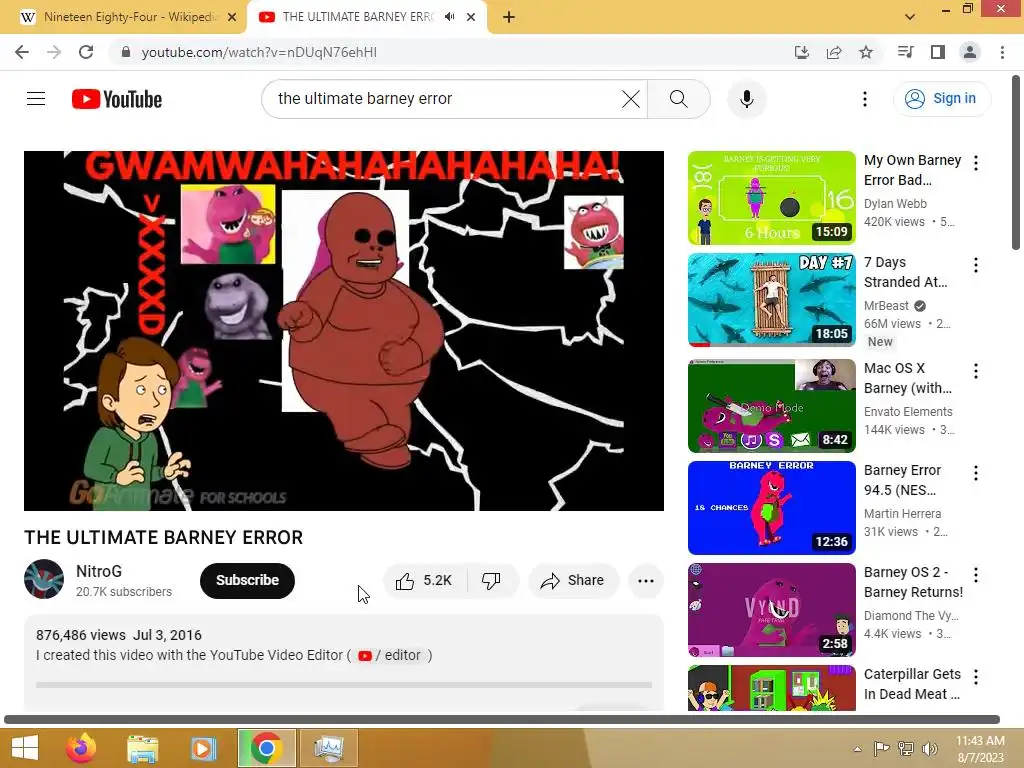Subscribe to the NitroG channel

248,581
